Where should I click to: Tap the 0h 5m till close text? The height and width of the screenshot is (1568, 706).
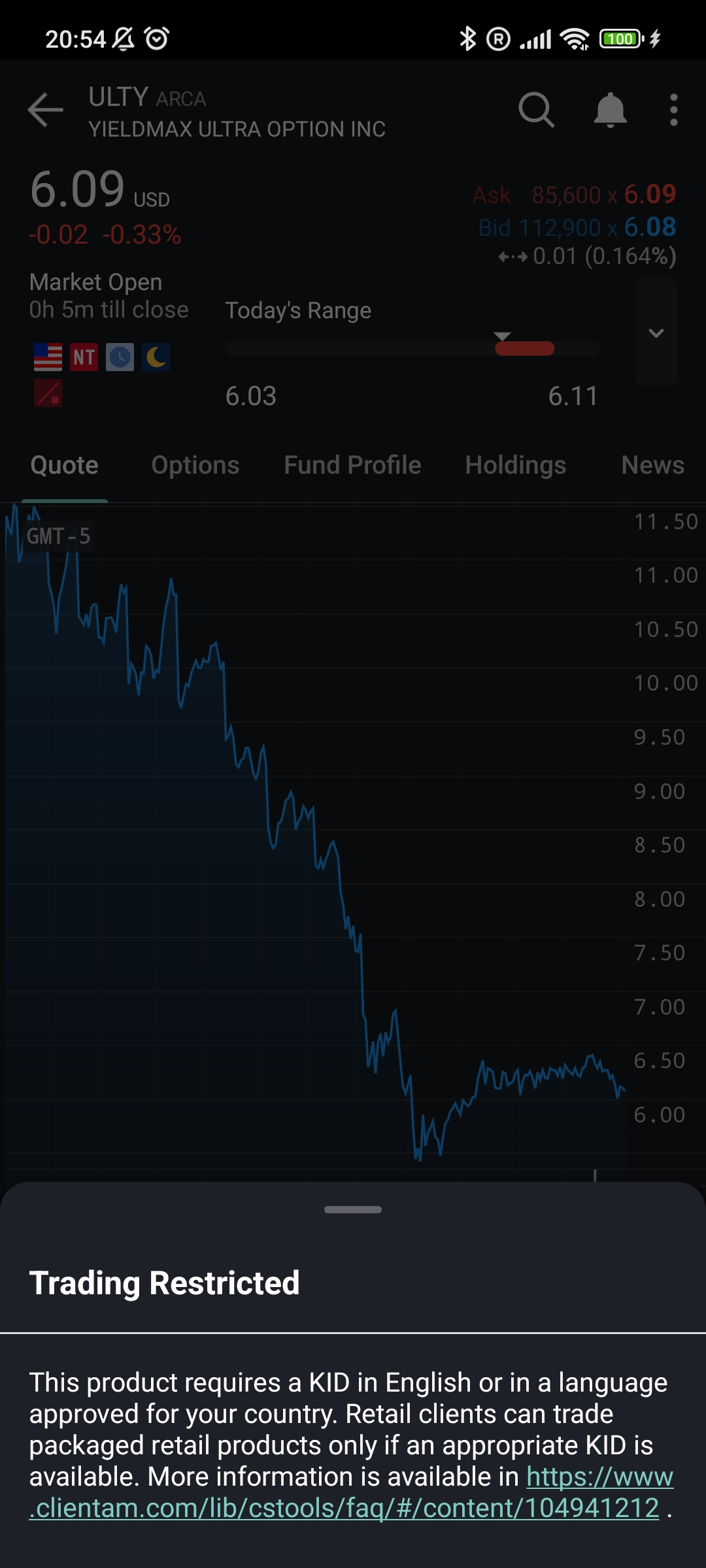point(109,310)
